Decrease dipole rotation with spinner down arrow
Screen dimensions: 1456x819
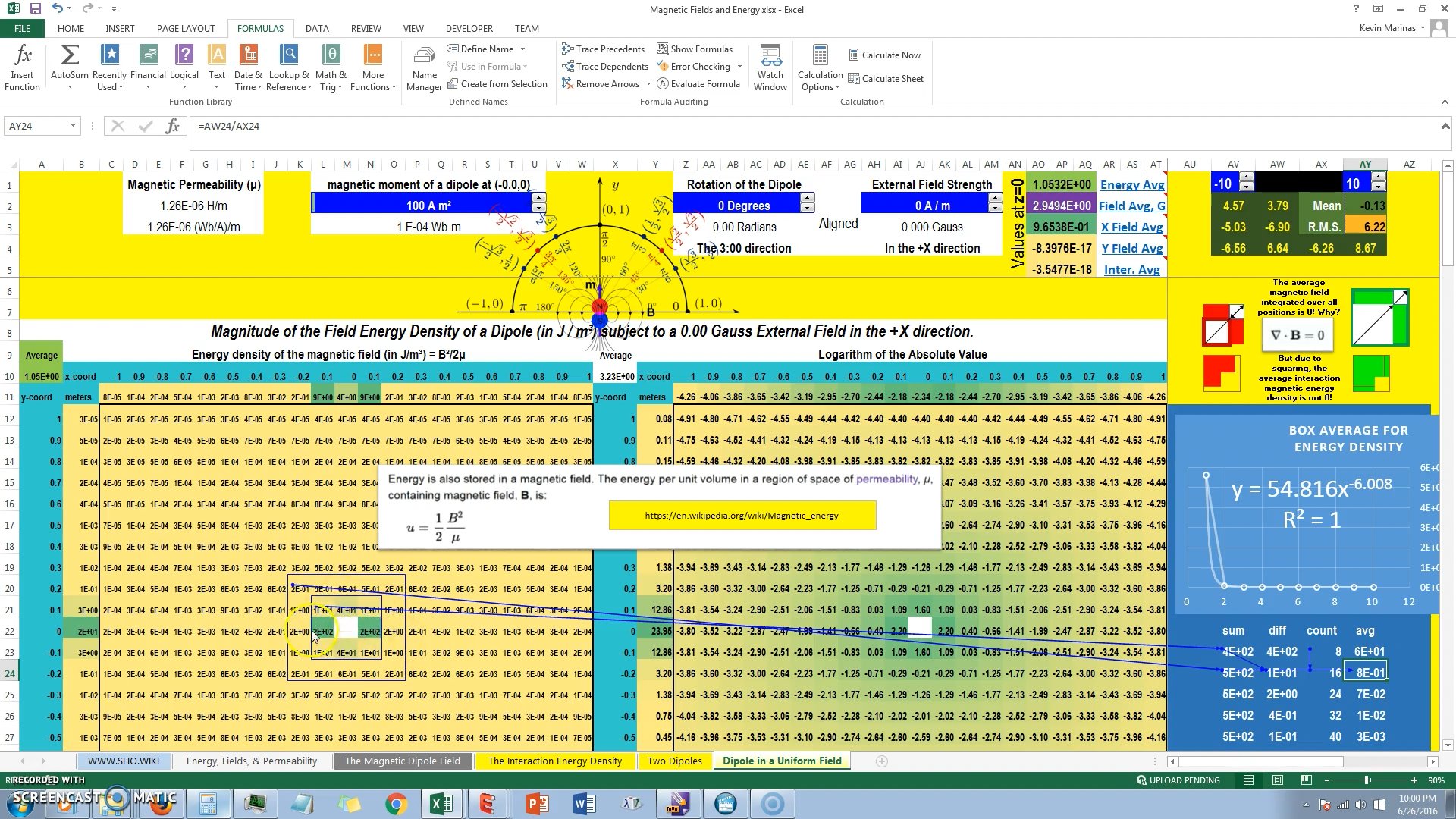pyautogui.click(x=807, y=208)
